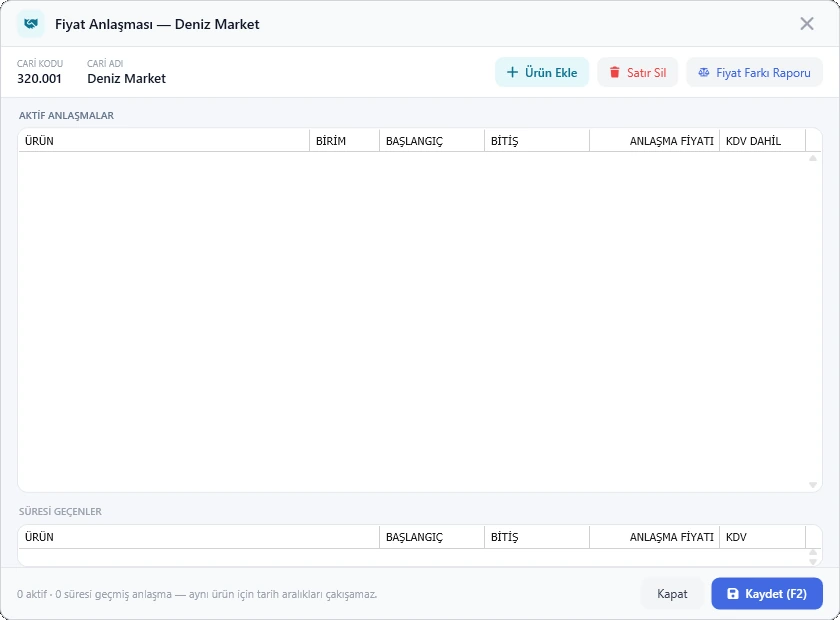Click the KDV header in Süresi Geçenler table
Screen dimensions: 840x620
coord(762,537)
